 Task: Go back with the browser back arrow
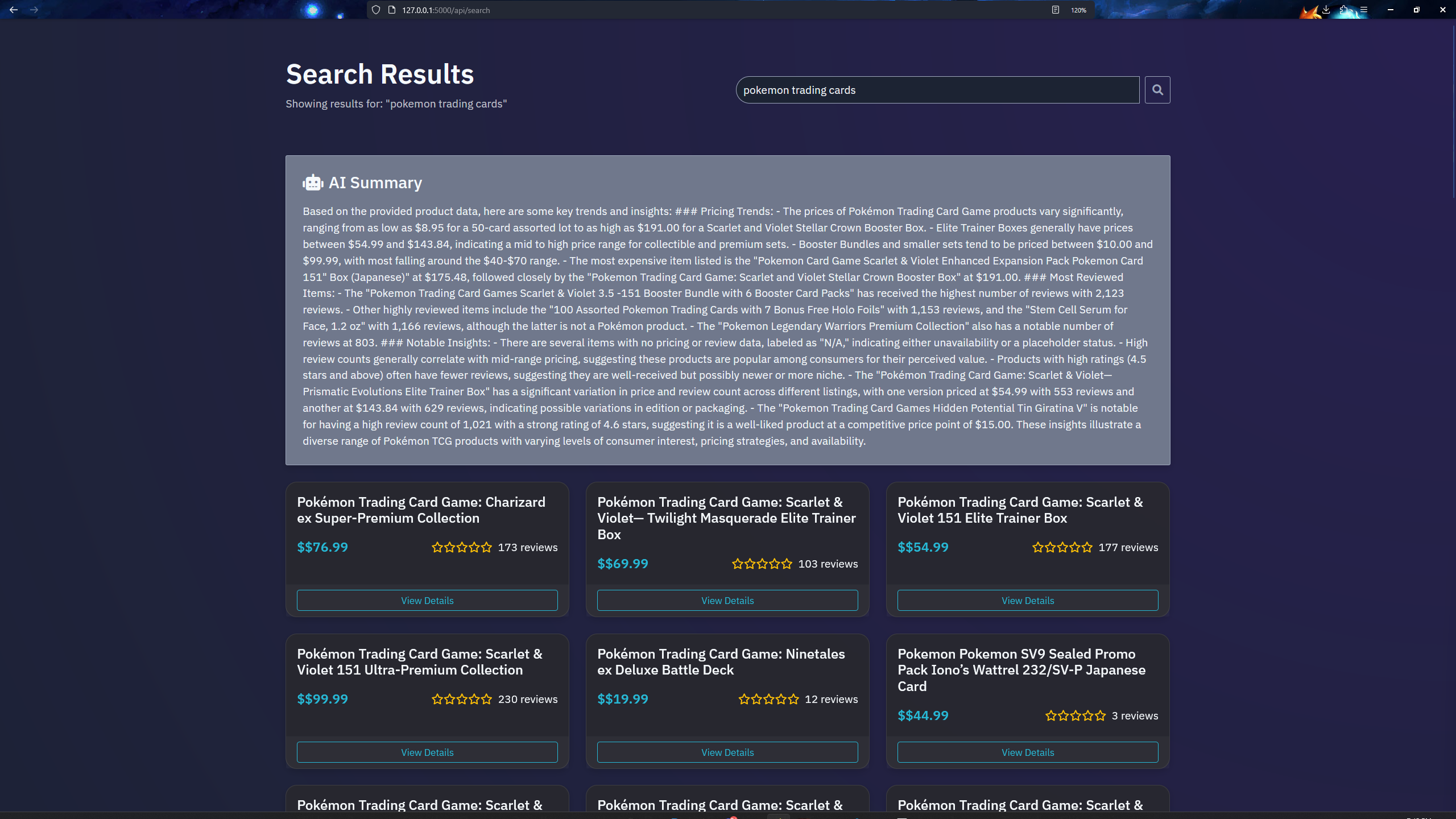point(14,10)
